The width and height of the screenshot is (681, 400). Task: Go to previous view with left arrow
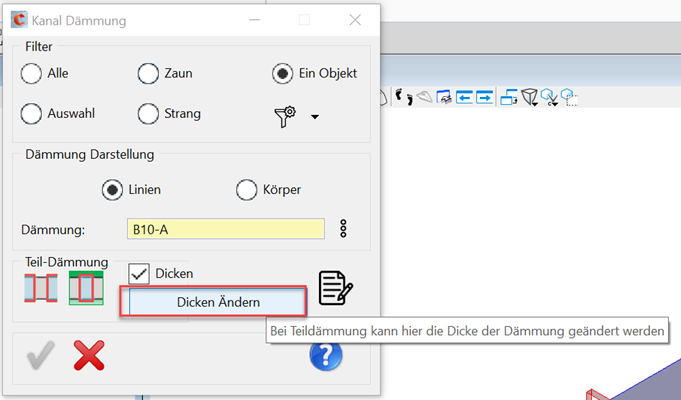point(464,97)
